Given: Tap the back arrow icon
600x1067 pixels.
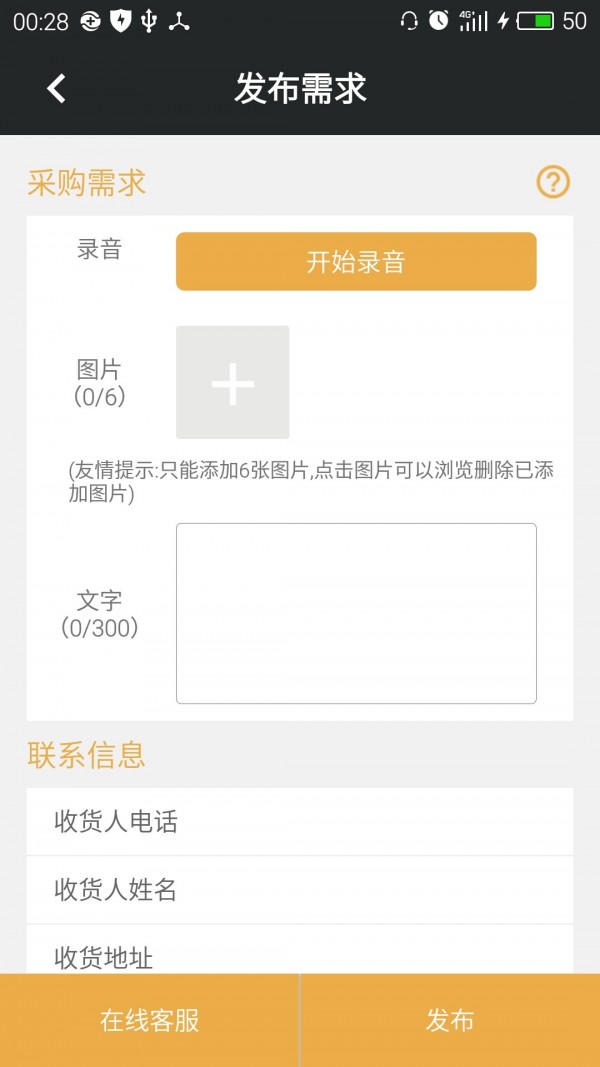Looking at the screenshot, I should coord(56,88).
